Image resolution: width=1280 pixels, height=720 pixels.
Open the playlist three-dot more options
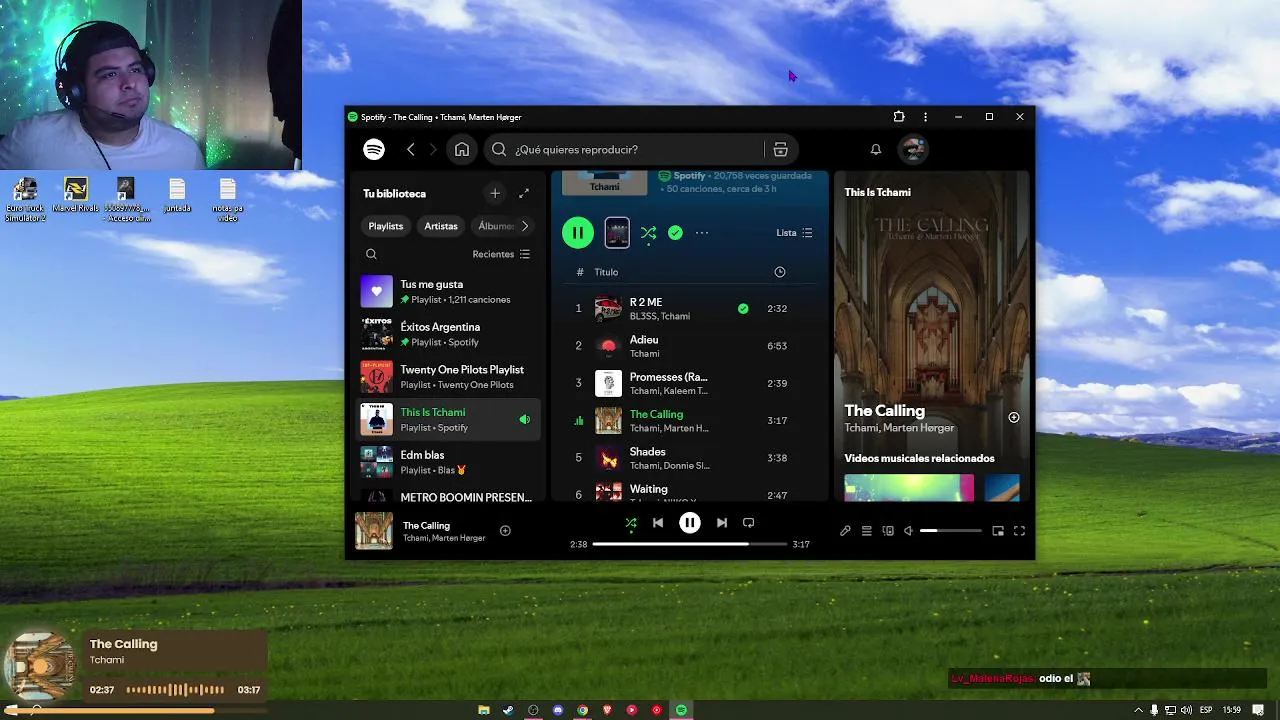(x=702, y=233)
